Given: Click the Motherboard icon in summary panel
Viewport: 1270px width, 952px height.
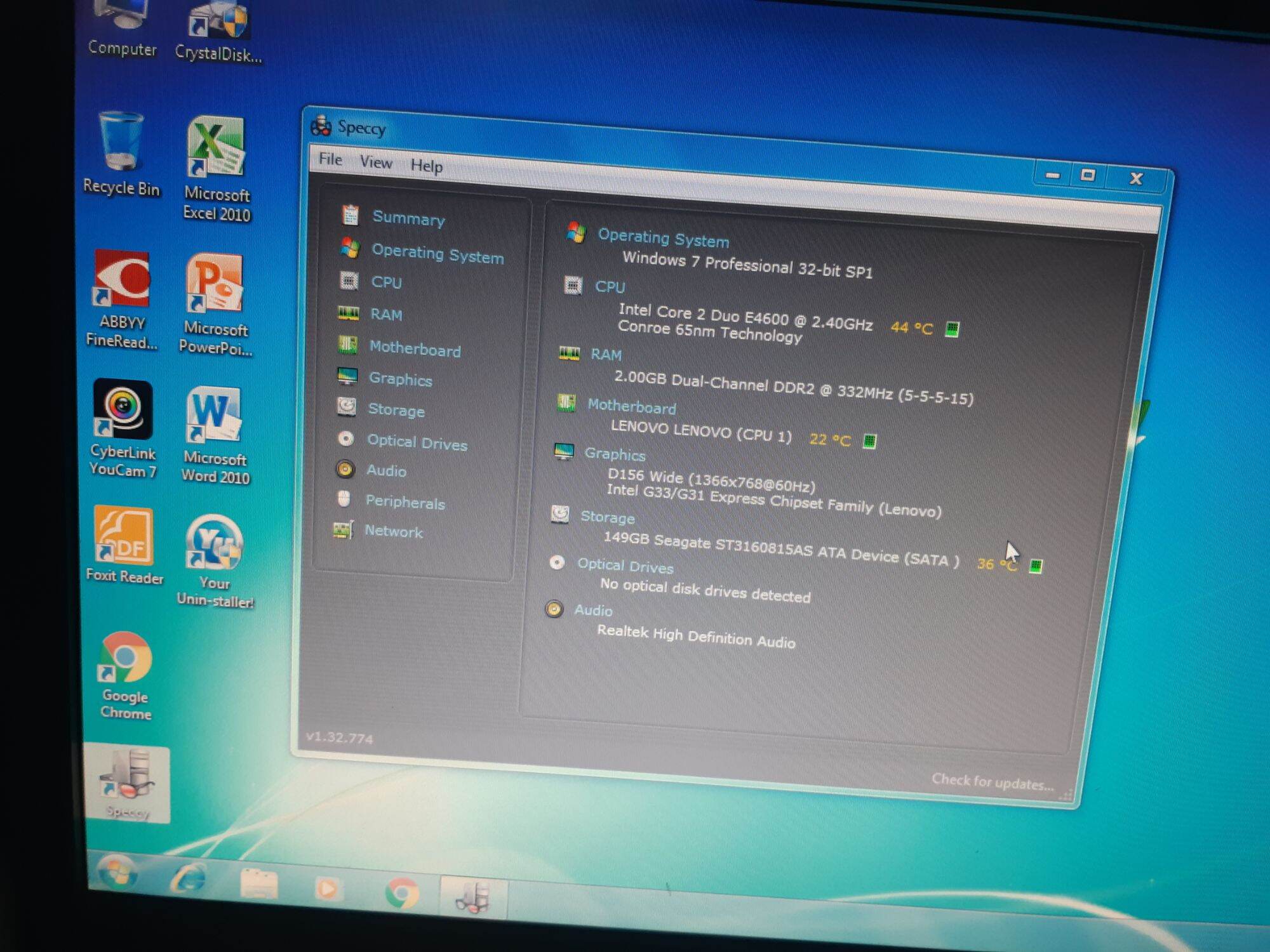Looking at the screenshot, I should click(566, 402).
